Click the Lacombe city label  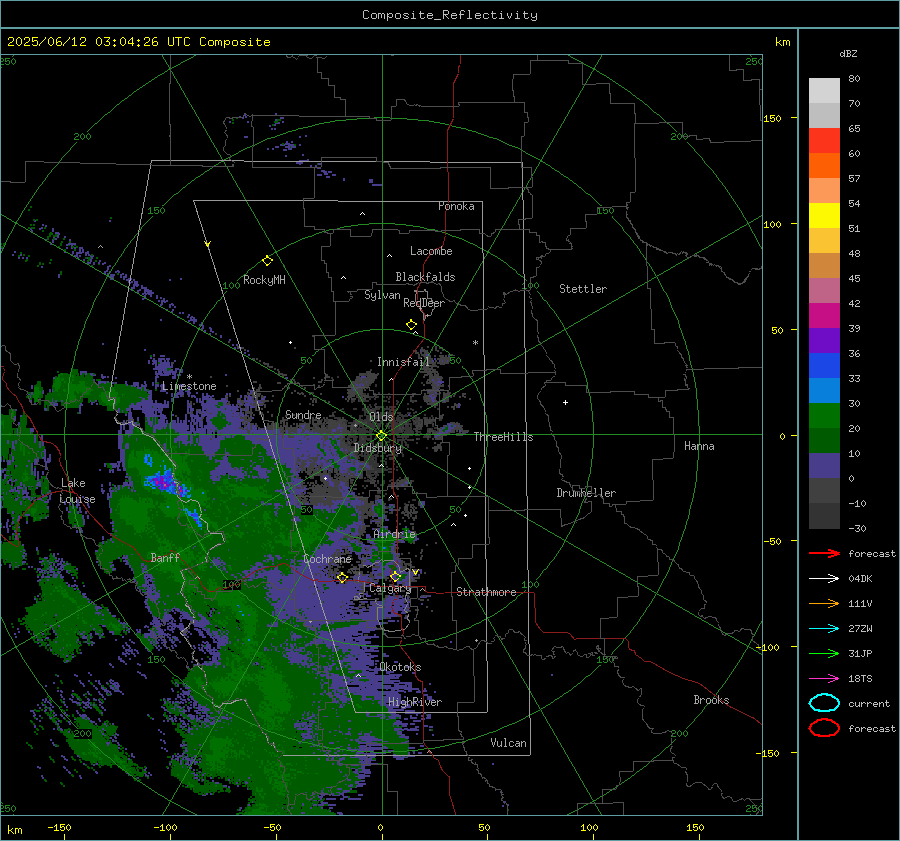coord(431,251)
